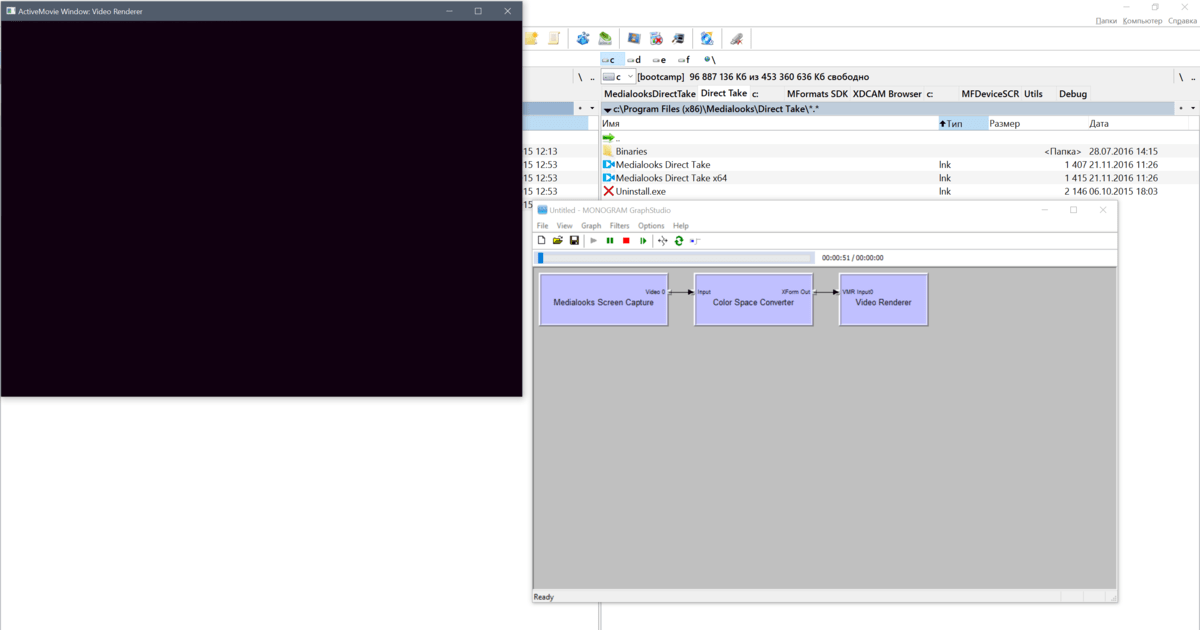Open the drive selection dropdown above the file panel
Viewport: 1200px width, 630px height.
click(629, 77)
